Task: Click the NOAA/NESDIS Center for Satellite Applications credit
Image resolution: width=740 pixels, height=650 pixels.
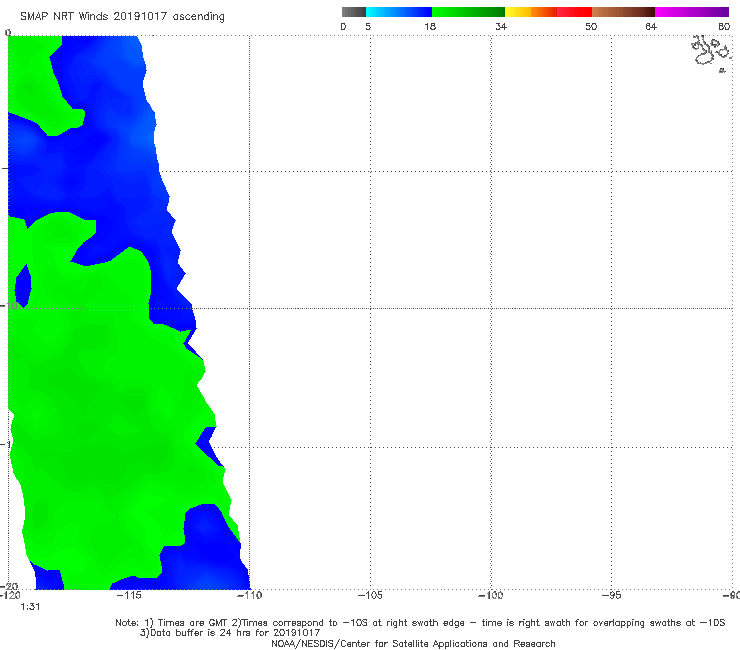Action: [x=413, y=643]
